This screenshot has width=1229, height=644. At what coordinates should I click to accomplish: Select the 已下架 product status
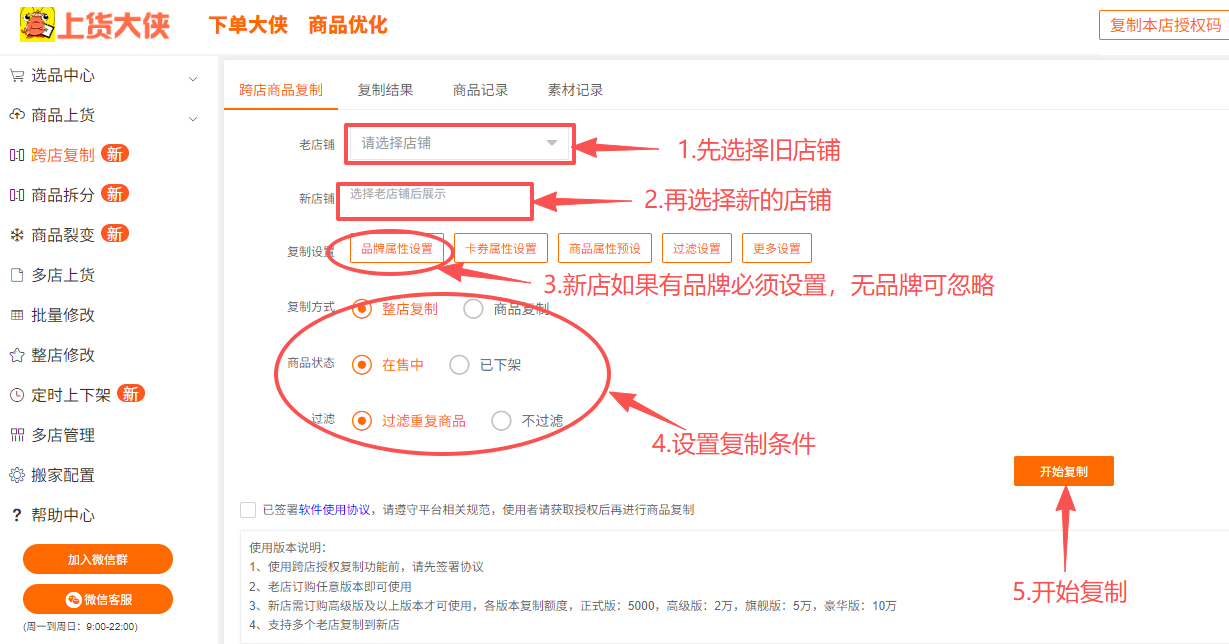point(459,365)
